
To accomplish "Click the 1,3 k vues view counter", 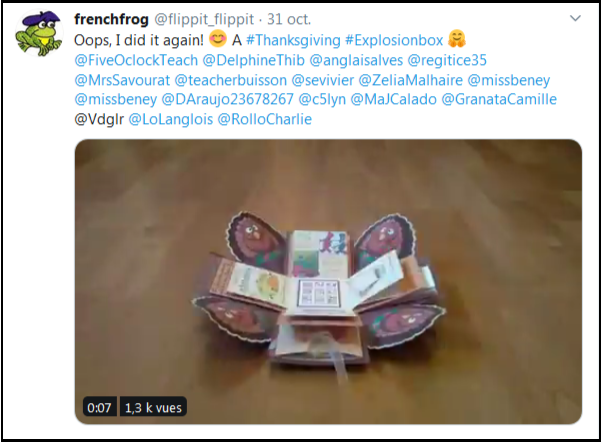I will (153, 407).
